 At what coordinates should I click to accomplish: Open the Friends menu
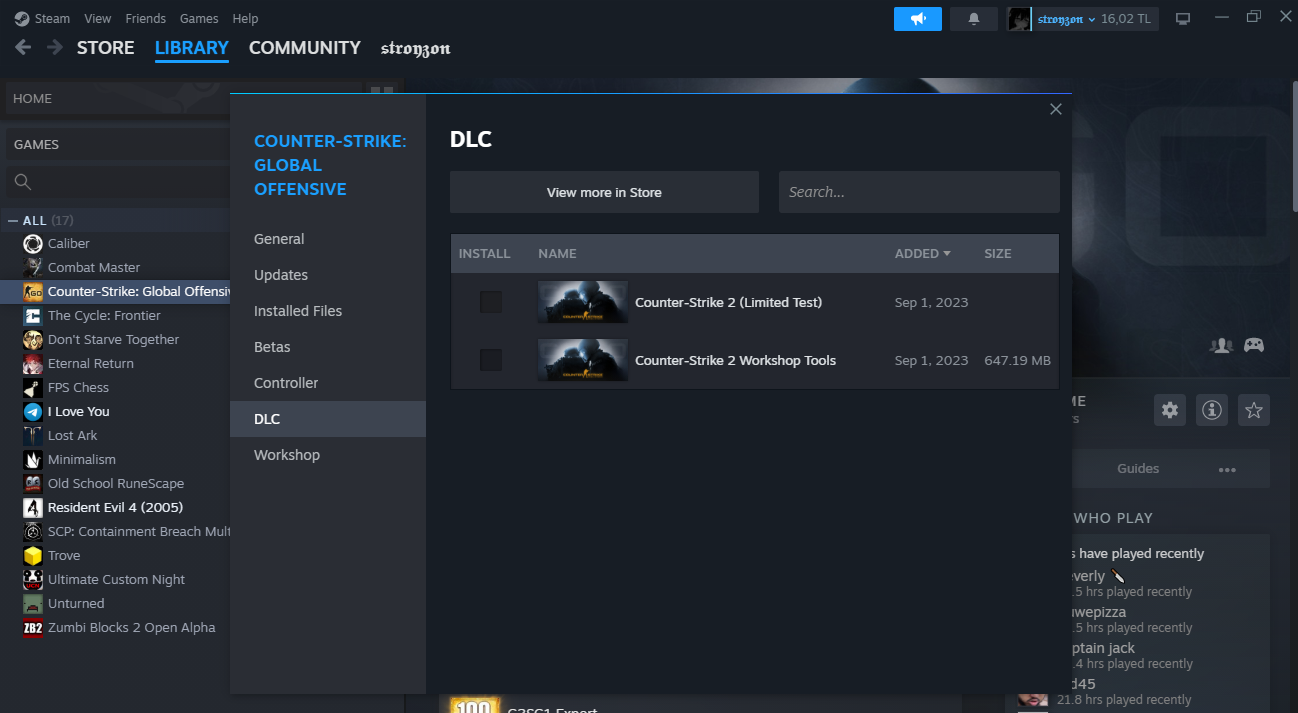coord(146,18)
